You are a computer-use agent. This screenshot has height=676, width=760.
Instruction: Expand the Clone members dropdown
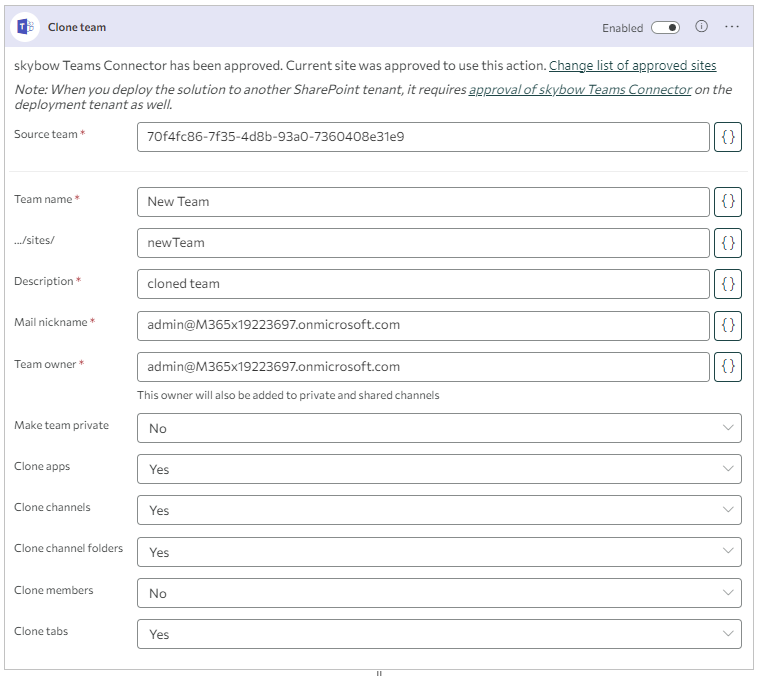(x=439, y=593)
